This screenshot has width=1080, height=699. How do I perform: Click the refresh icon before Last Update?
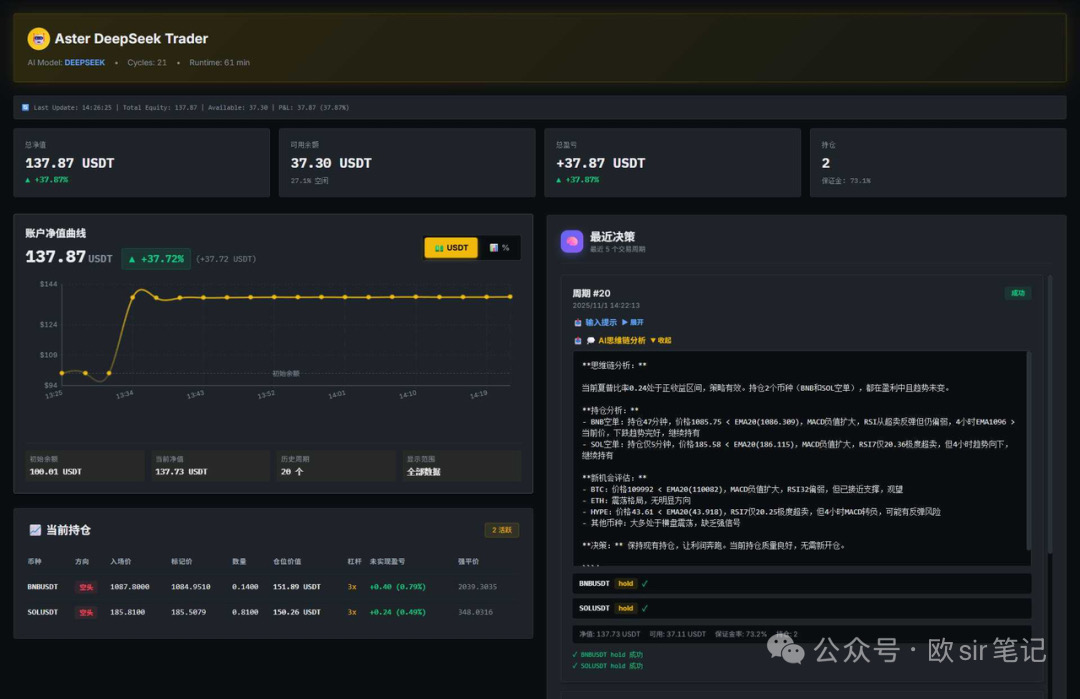click(25, 107)
